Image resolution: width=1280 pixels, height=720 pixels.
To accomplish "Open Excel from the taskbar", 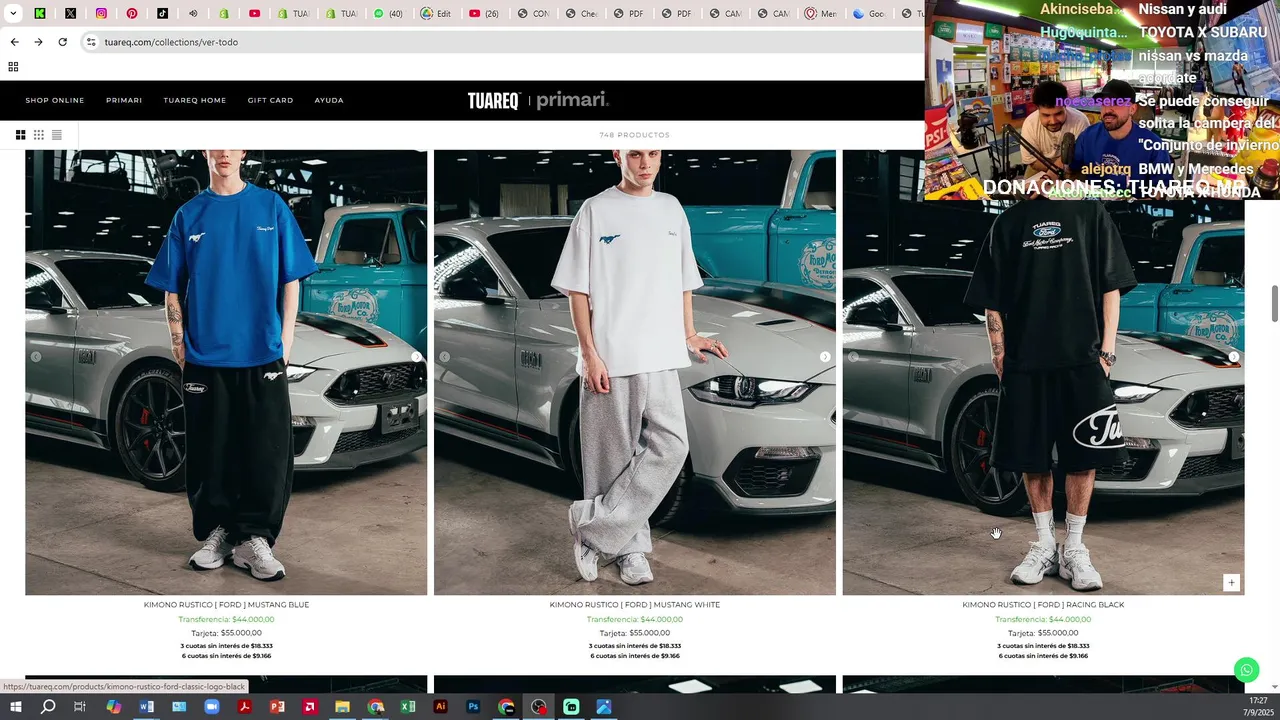I will click(x=408, y=707).
